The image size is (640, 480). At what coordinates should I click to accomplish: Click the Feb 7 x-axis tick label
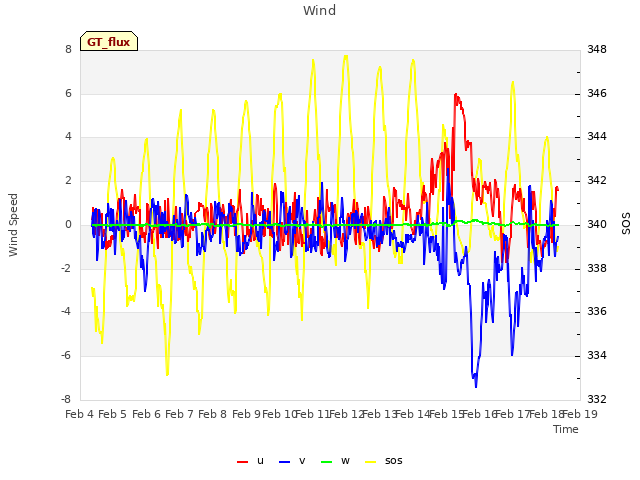tap(179, 414)
